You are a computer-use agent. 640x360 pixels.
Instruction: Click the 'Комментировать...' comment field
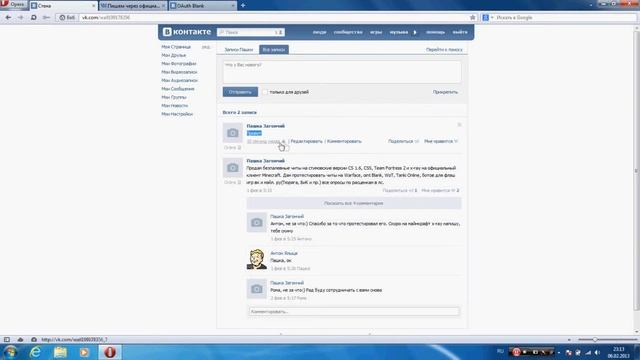(x=353, y=311)
